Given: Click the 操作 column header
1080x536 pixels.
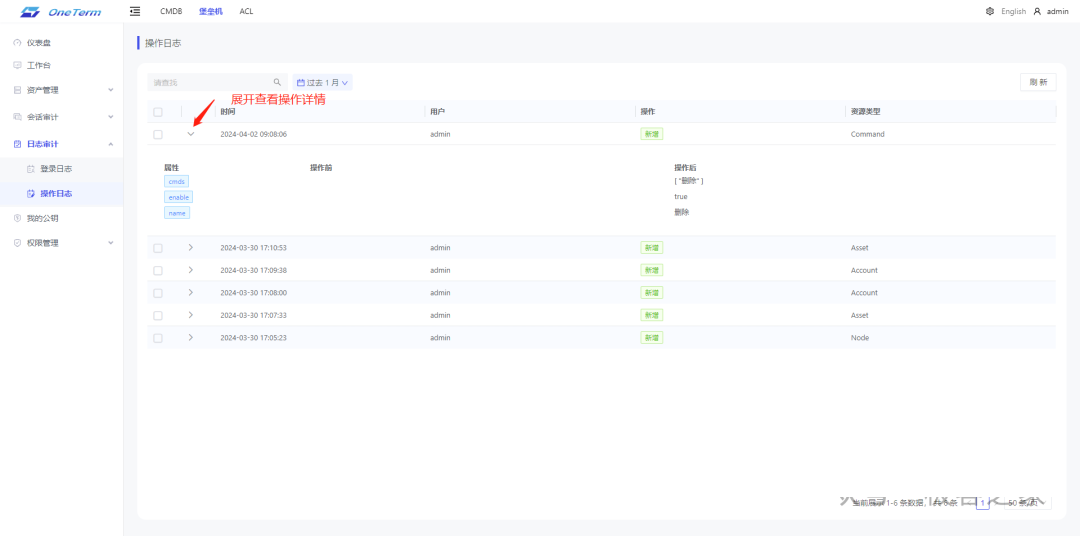Looking at the screenshot, I should tap(647, 112).
